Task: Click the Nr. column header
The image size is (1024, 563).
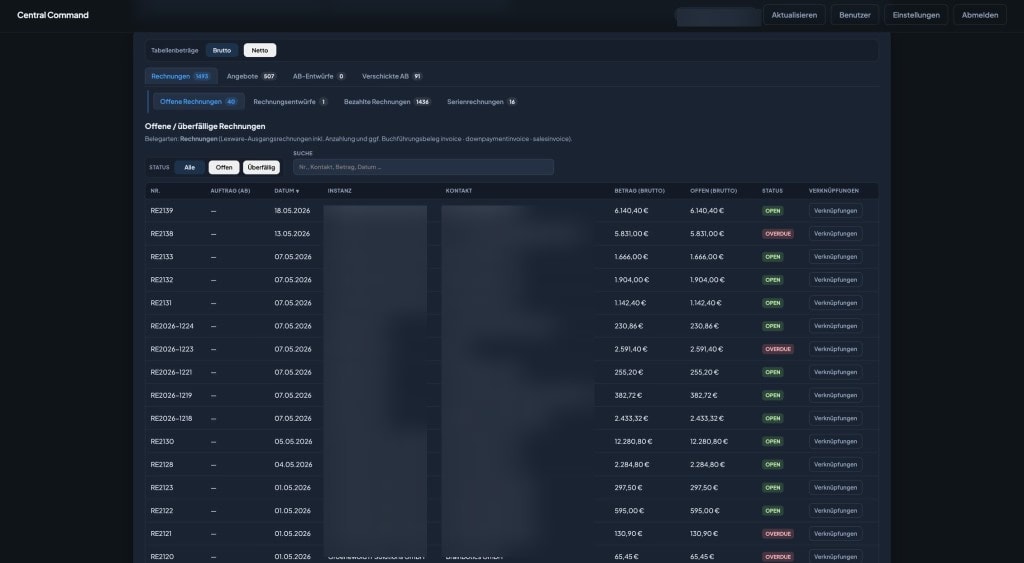Action: tap(155, 191)
